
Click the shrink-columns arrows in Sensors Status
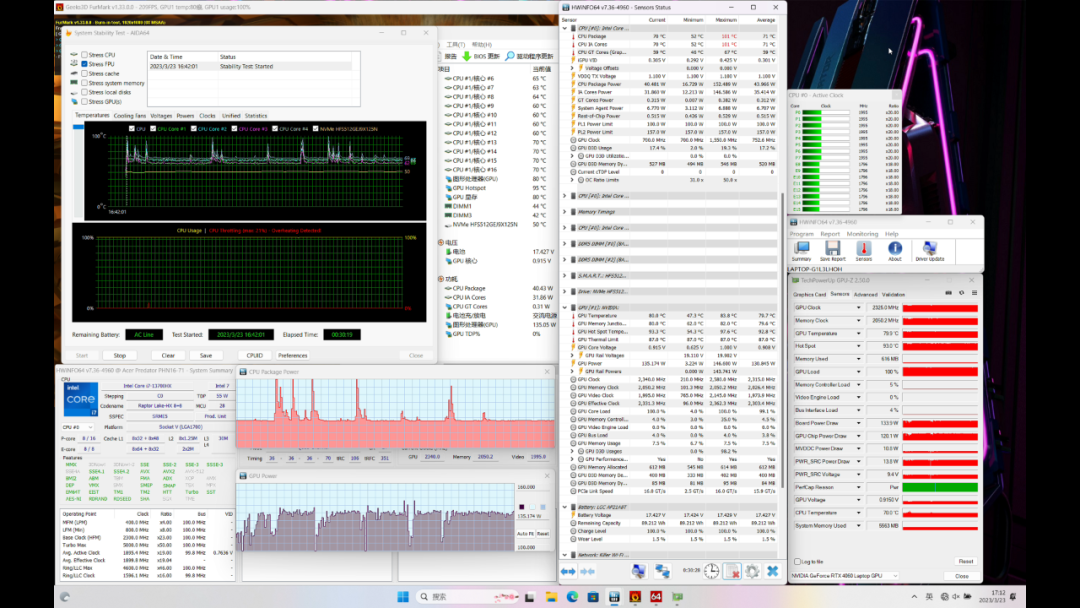click(588, 572)
